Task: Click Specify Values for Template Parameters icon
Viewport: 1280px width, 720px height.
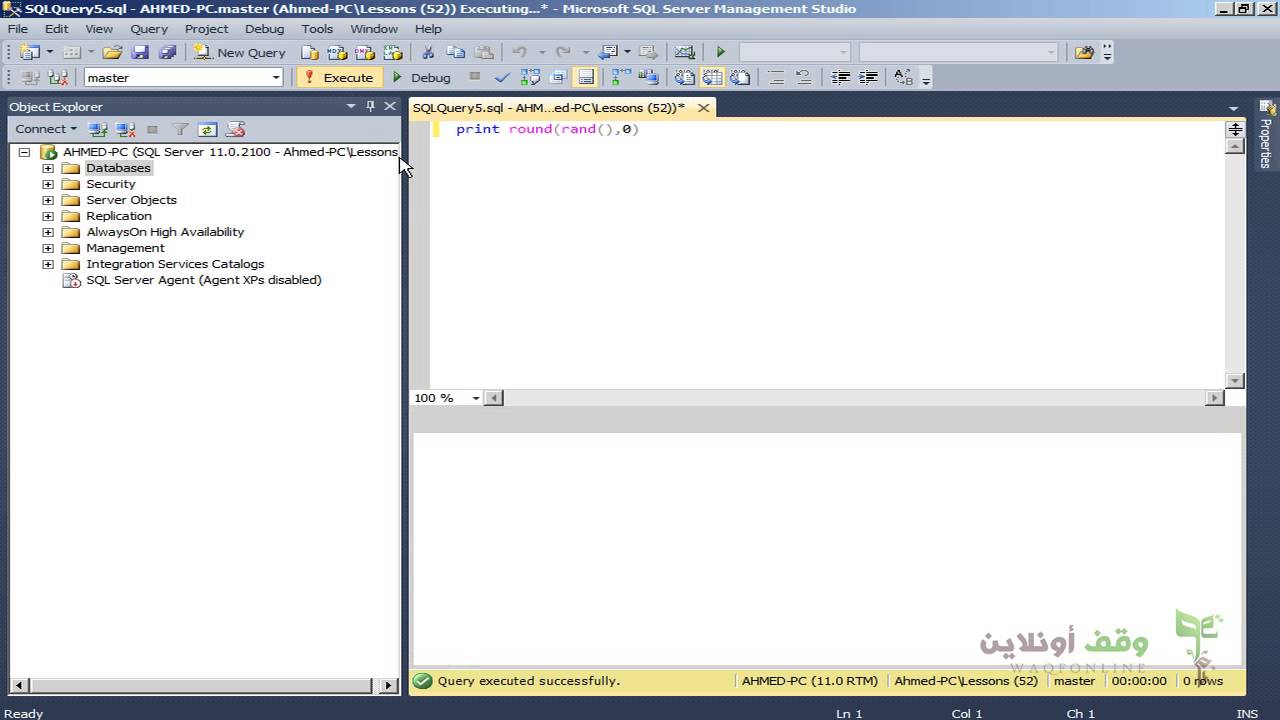Action: 903,77
